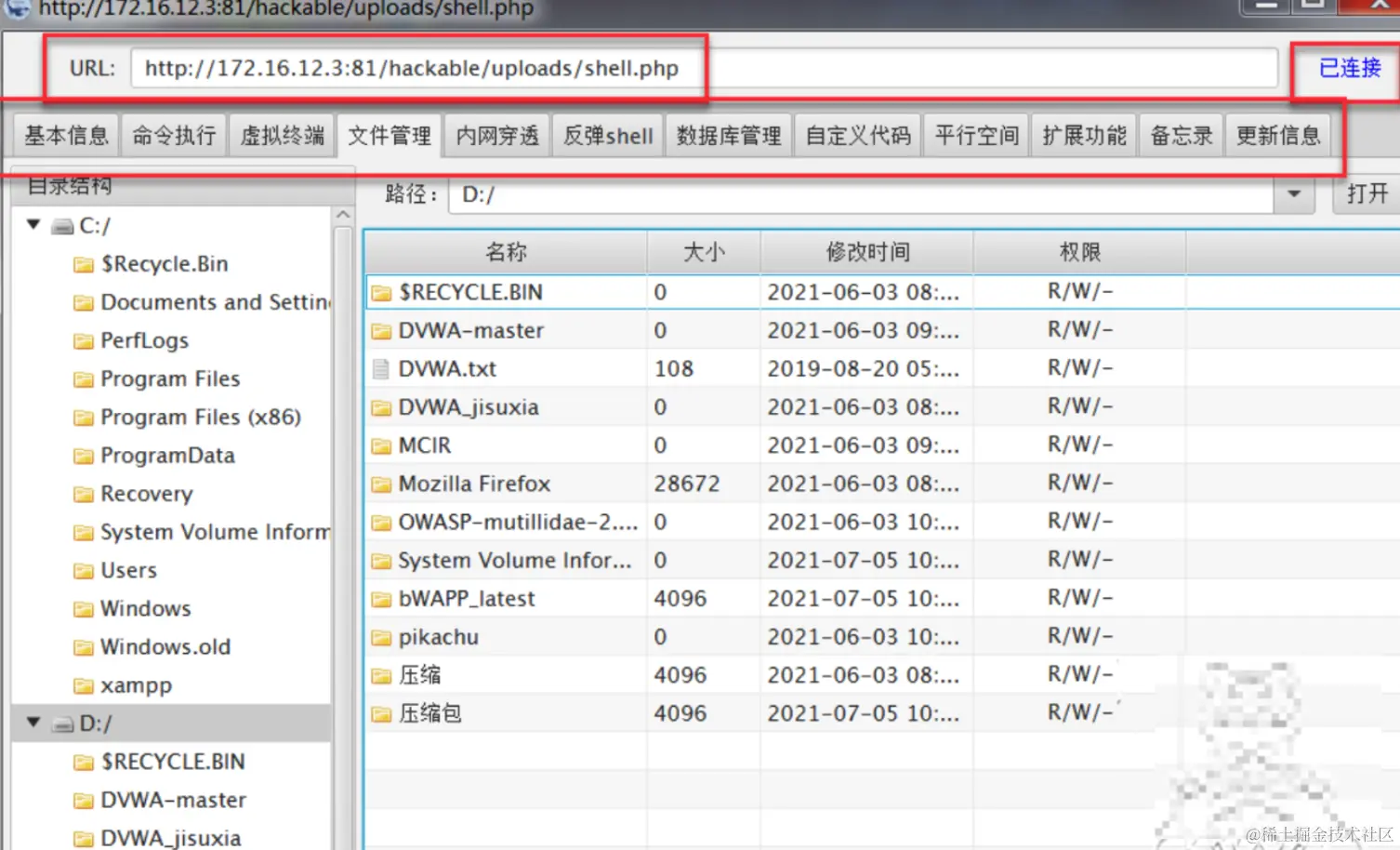Click Documents and Settings folder icon
Screen dimensions: 1400x850
84,303
